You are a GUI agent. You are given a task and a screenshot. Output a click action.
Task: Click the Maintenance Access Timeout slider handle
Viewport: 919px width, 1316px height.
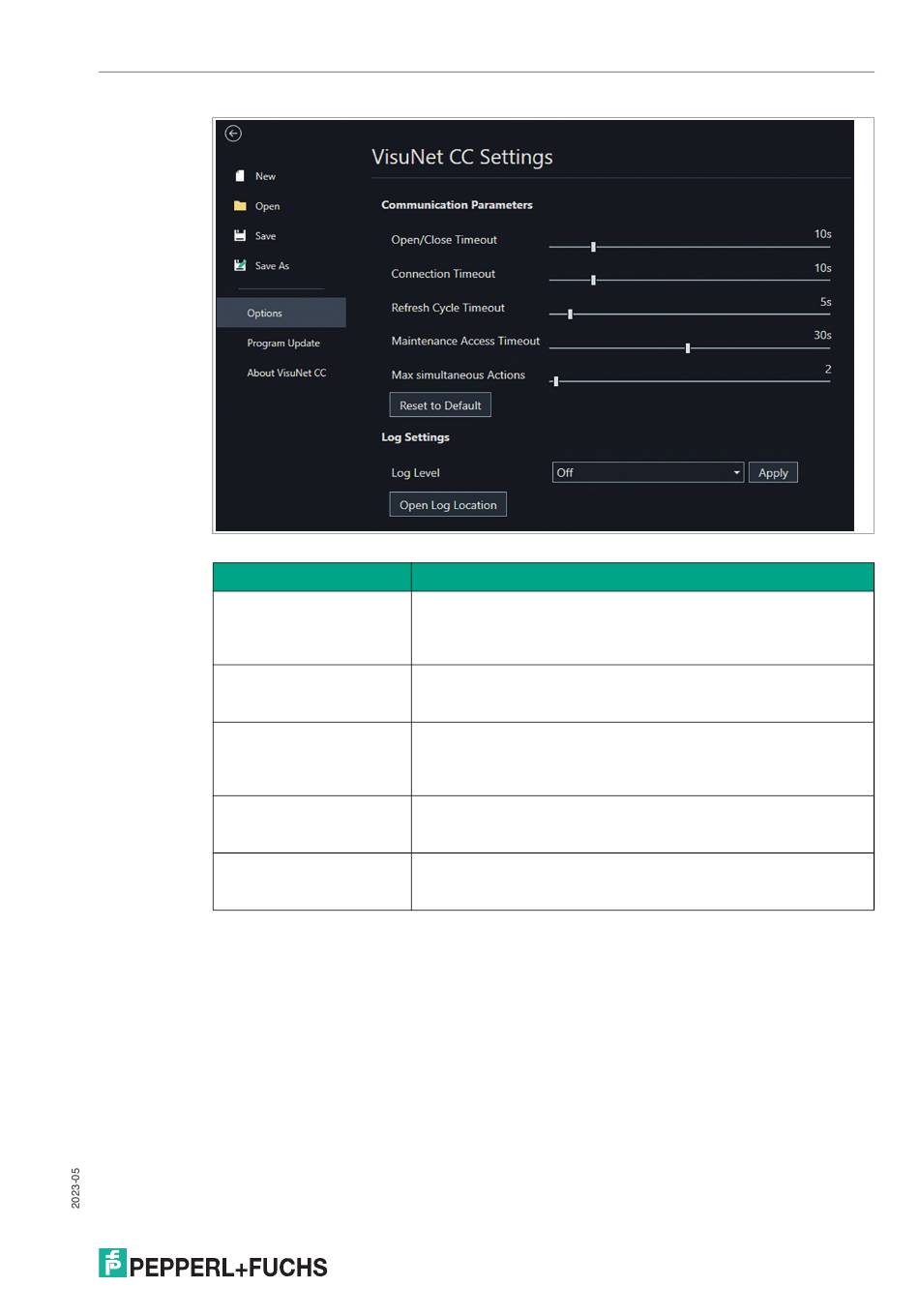point(688,348)
